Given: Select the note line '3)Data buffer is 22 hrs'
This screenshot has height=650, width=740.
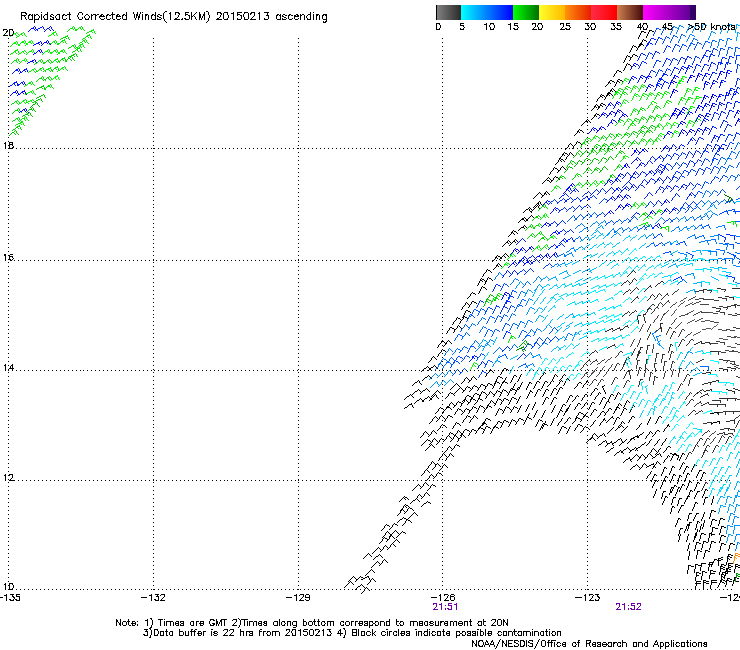Looking at the screenshot, I should tap(352, 633).
